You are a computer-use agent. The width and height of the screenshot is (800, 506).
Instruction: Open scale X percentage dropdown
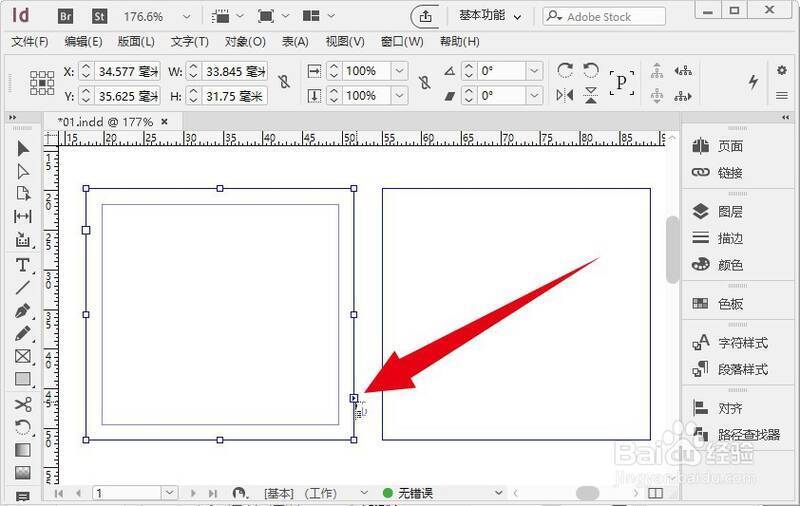(x=399, y=70)
